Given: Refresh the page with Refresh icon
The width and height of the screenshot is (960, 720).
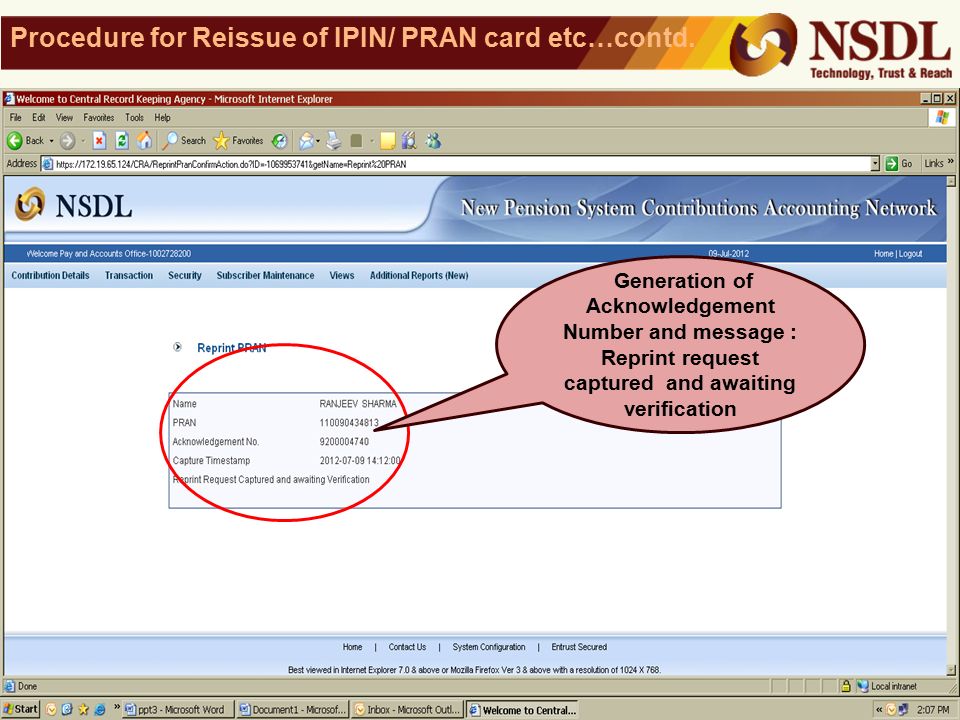Looking at the screenshot, I should (x=122, y=141).
